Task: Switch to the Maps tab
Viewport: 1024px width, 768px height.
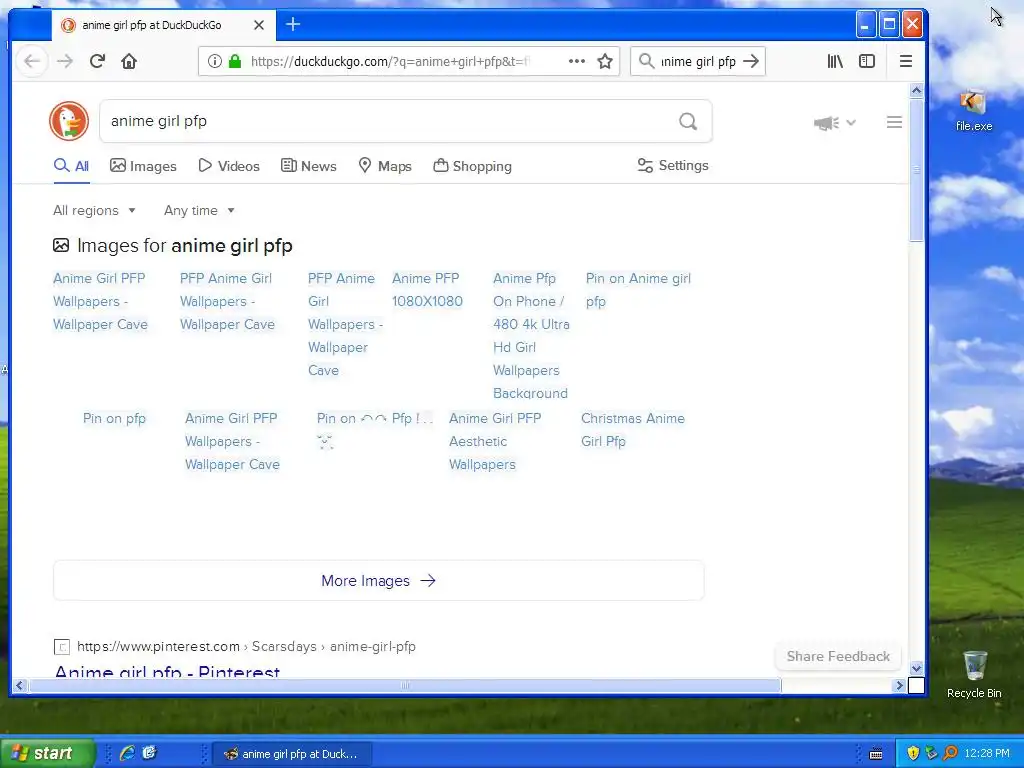Action: coord(385,166)
